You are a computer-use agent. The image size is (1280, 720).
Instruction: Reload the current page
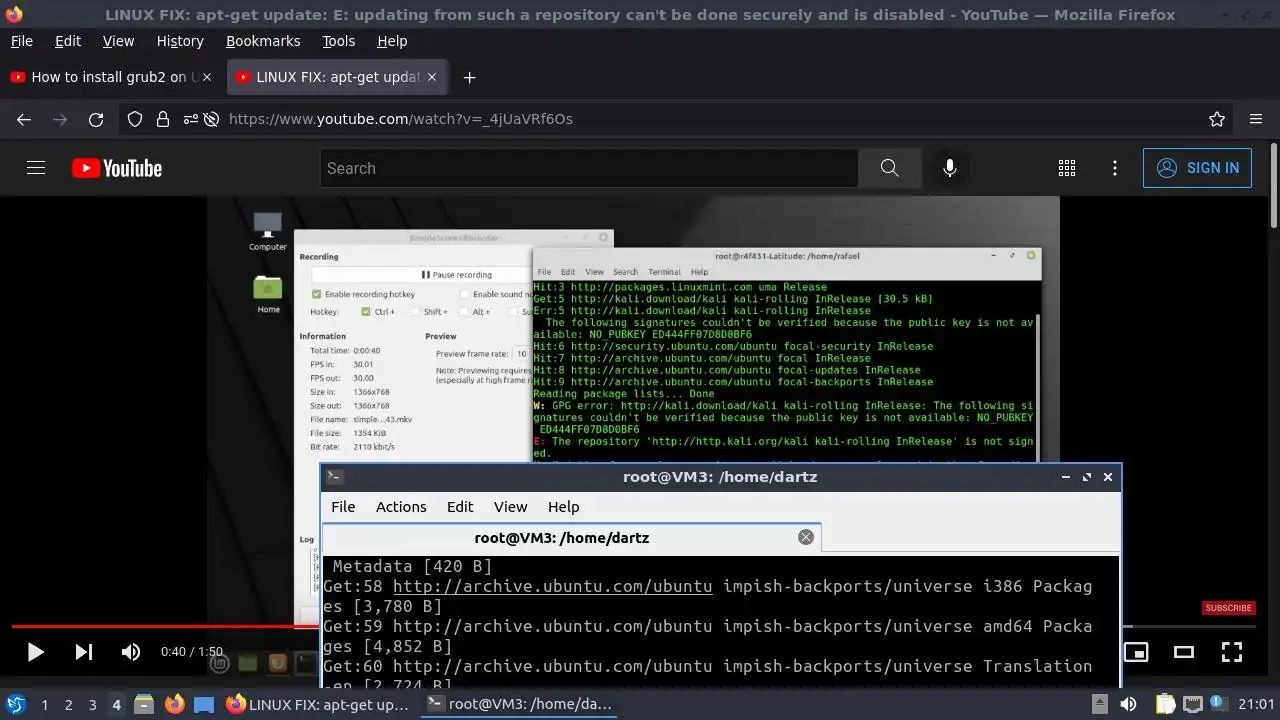click(96, 119)
